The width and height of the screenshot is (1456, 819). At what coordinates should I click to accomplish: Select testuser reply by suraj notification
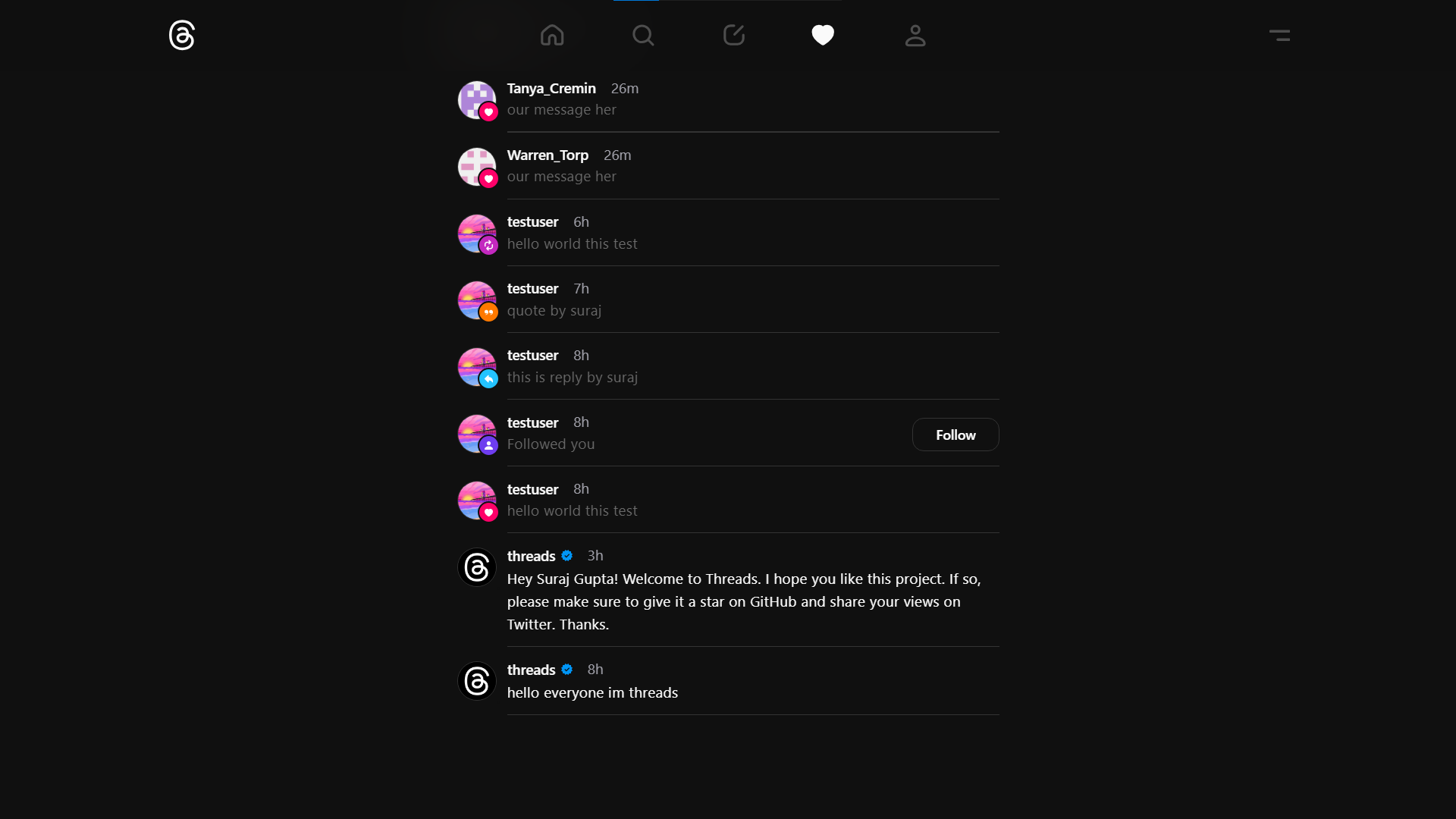pos(728,366)
